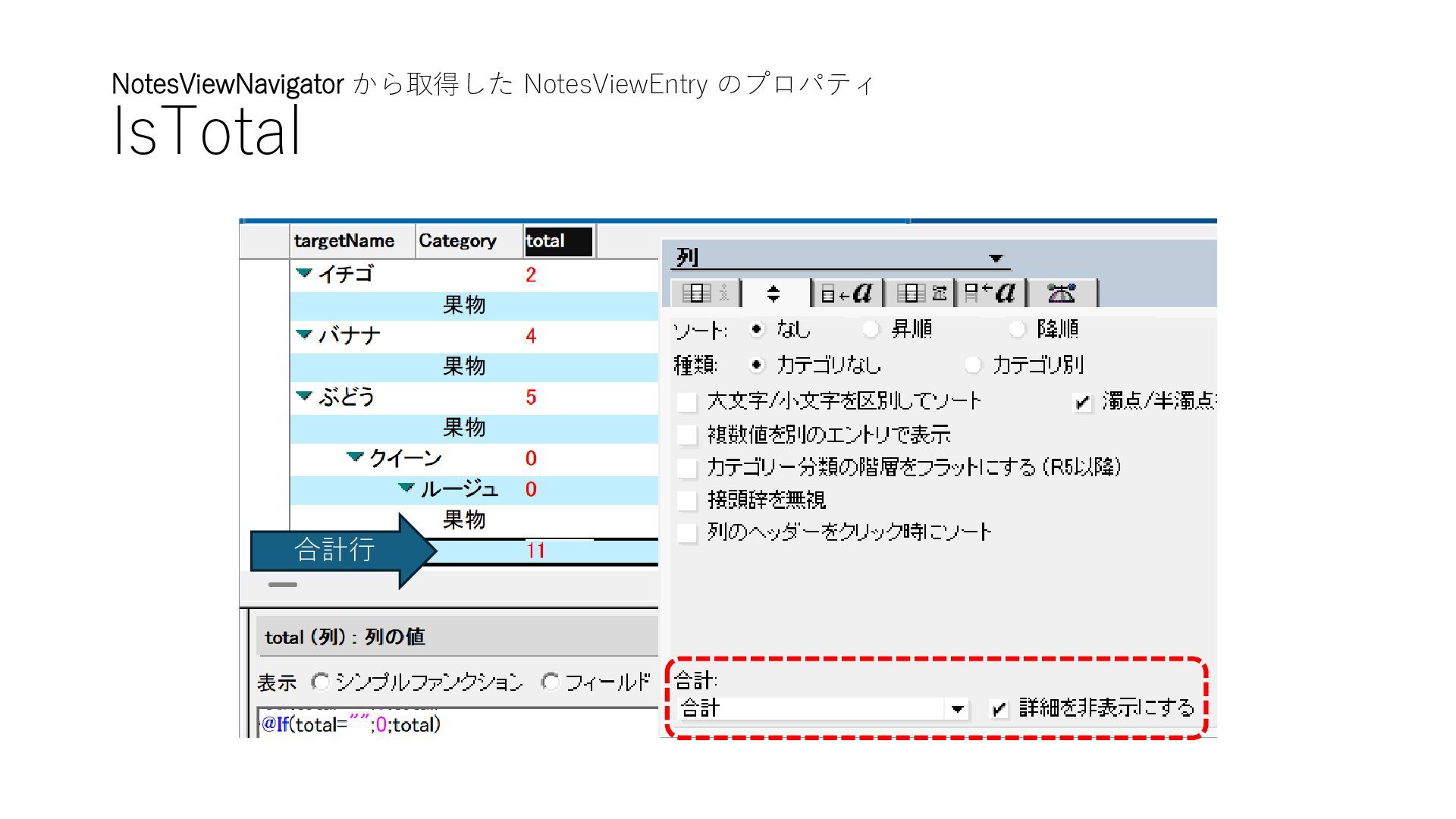Image resolution: width=1456 pixels, height=819 pixels.
Task: Open the 列 properties box selector dropdown
Action: click(996, 259)
